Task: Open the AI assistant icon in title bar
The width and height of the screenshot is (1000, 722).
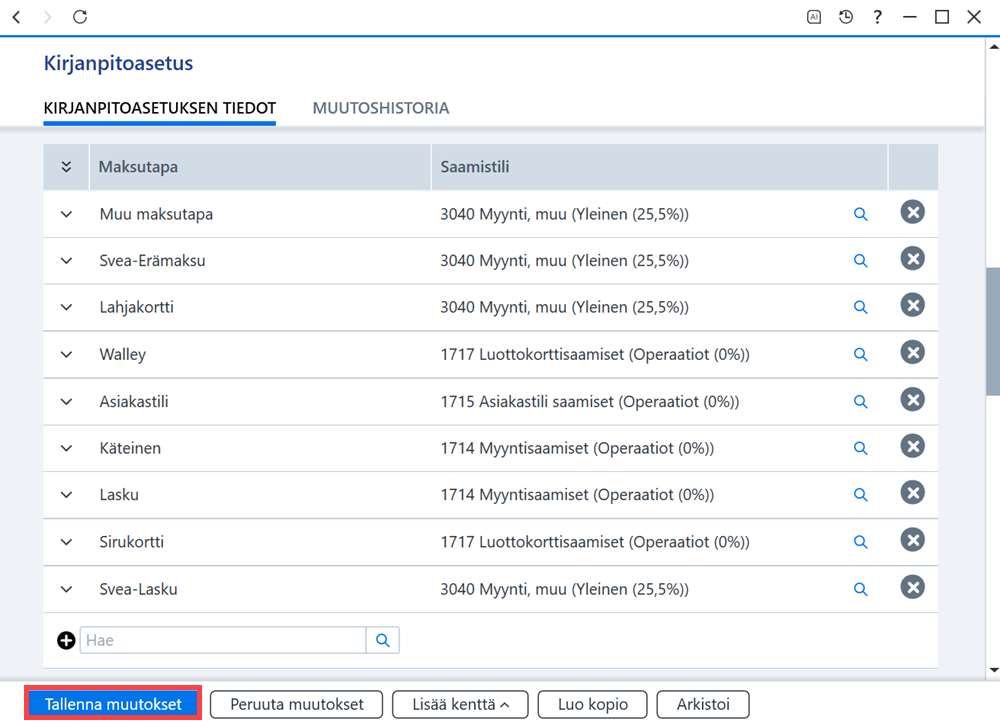Action: pos(814,17)
